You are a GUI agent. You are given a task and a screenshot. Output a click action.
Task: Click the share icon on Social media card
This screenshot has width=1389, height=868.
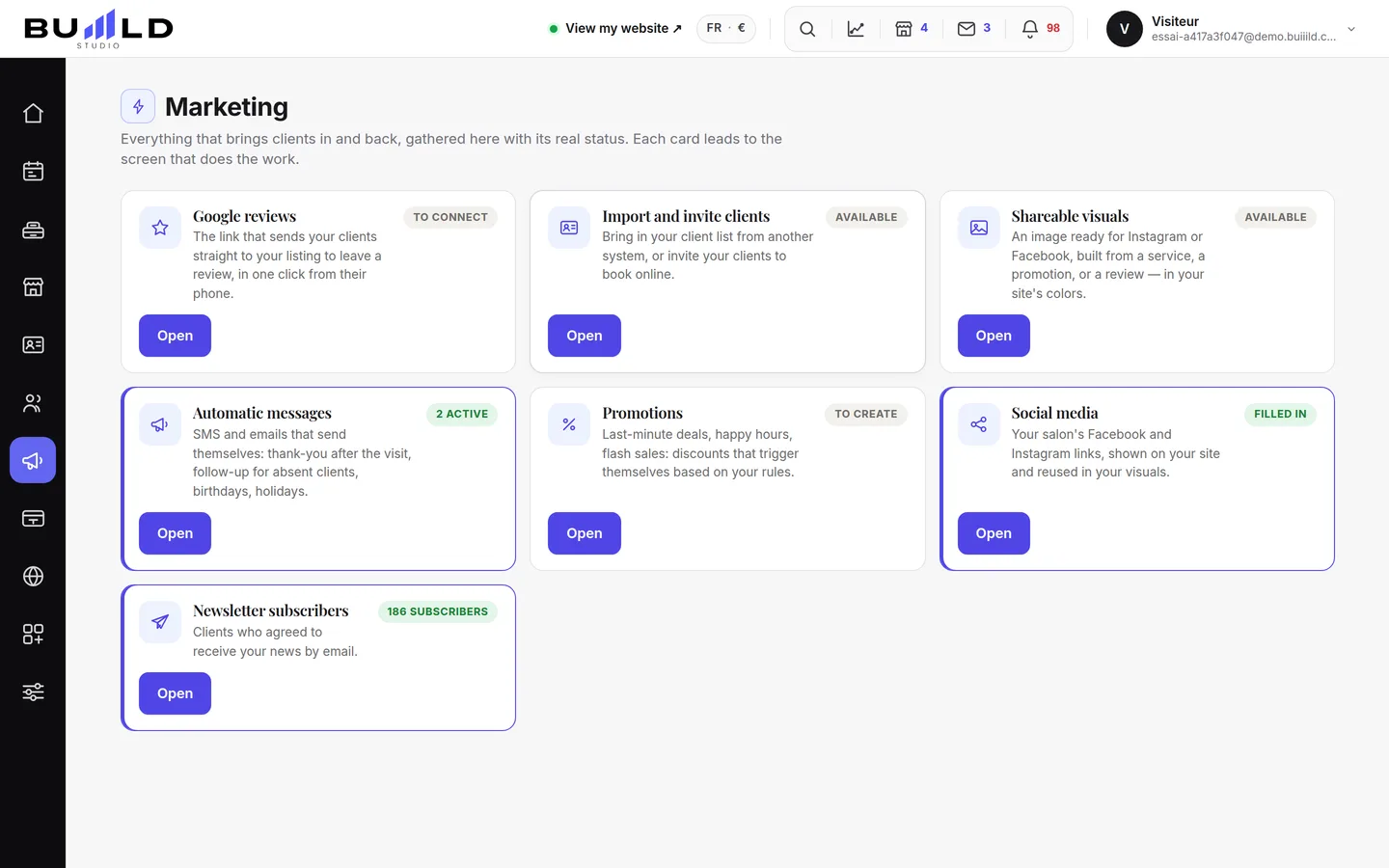(x=979, y=424)
